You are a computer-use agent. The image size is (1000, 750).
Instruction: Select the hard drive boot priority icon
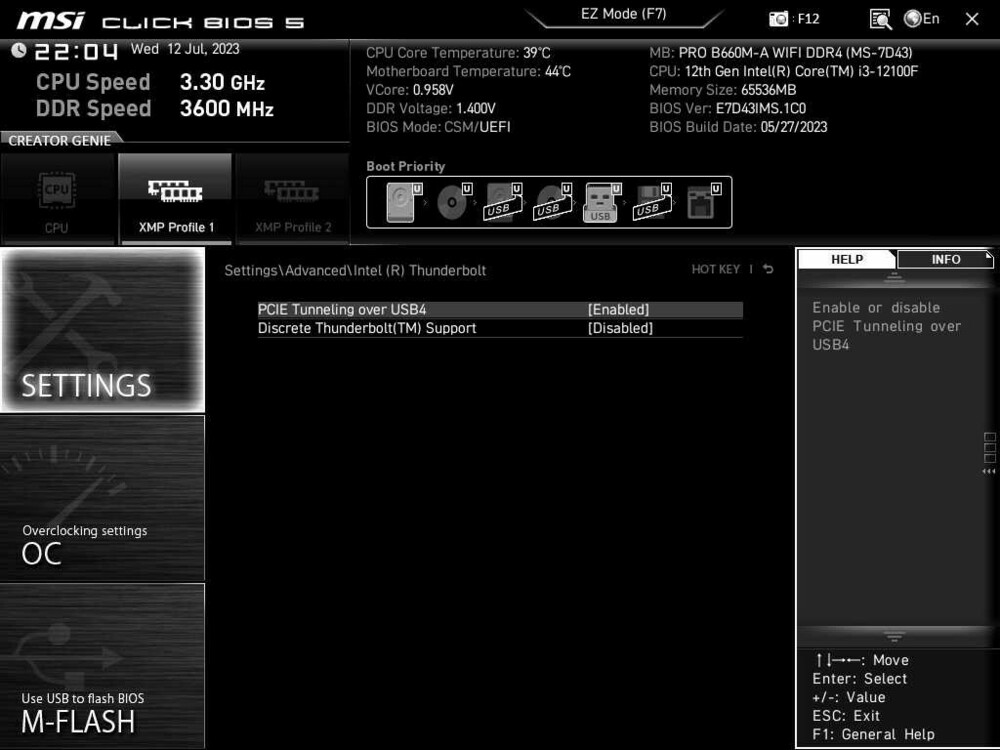point(400,200)
